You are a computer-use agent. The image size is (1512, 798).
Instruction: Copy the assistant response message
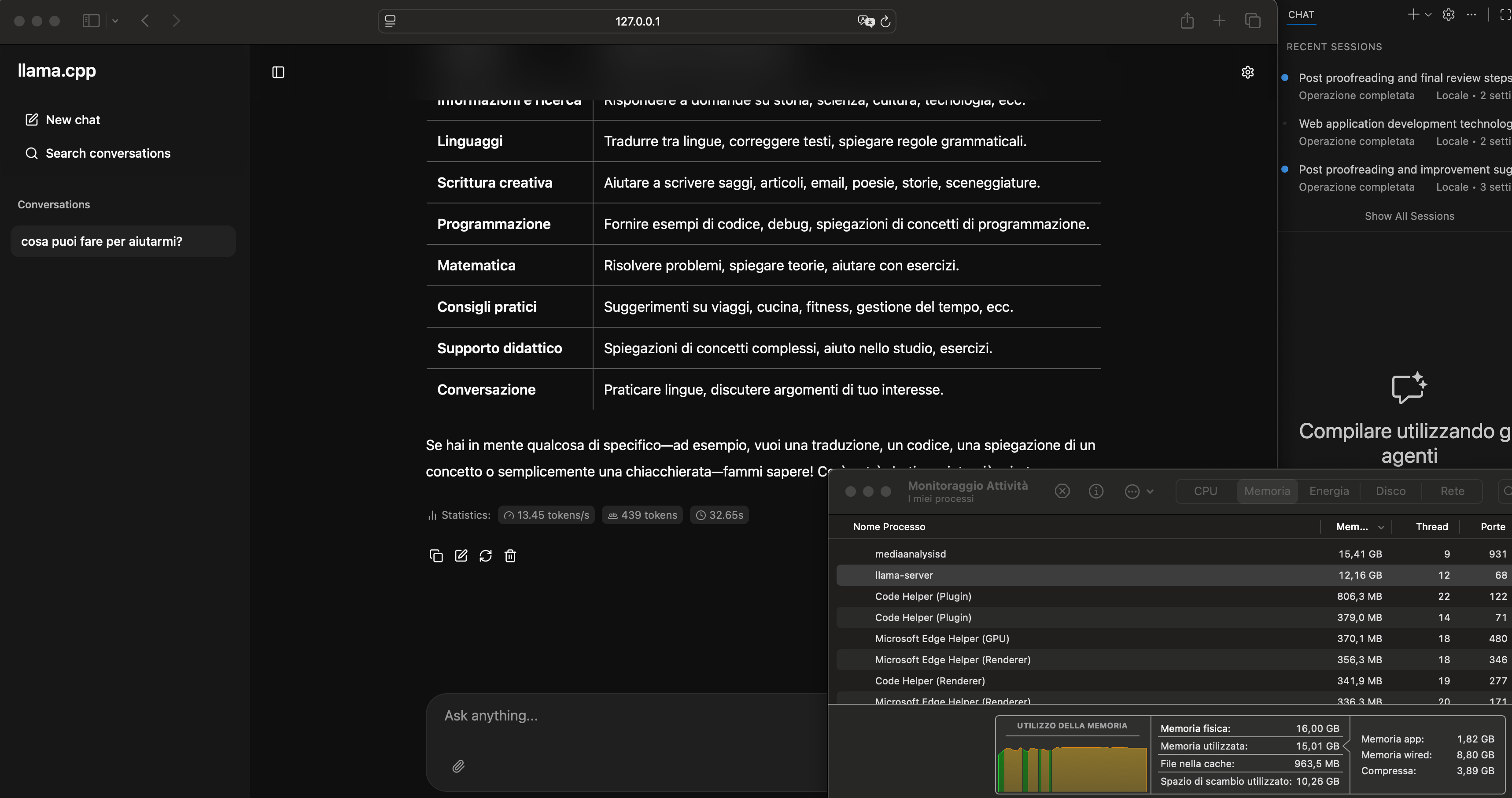(x=435, y=555)
